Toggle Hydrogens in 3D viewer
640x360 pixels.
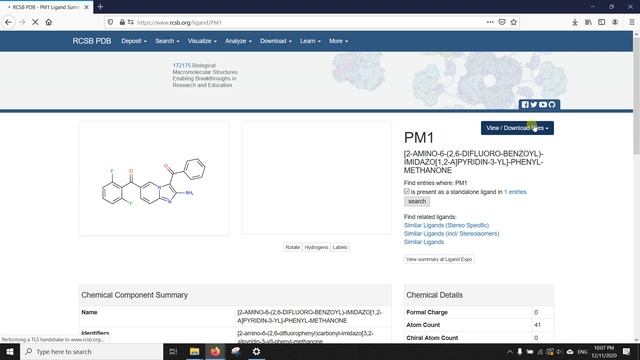tap(316, 247)
